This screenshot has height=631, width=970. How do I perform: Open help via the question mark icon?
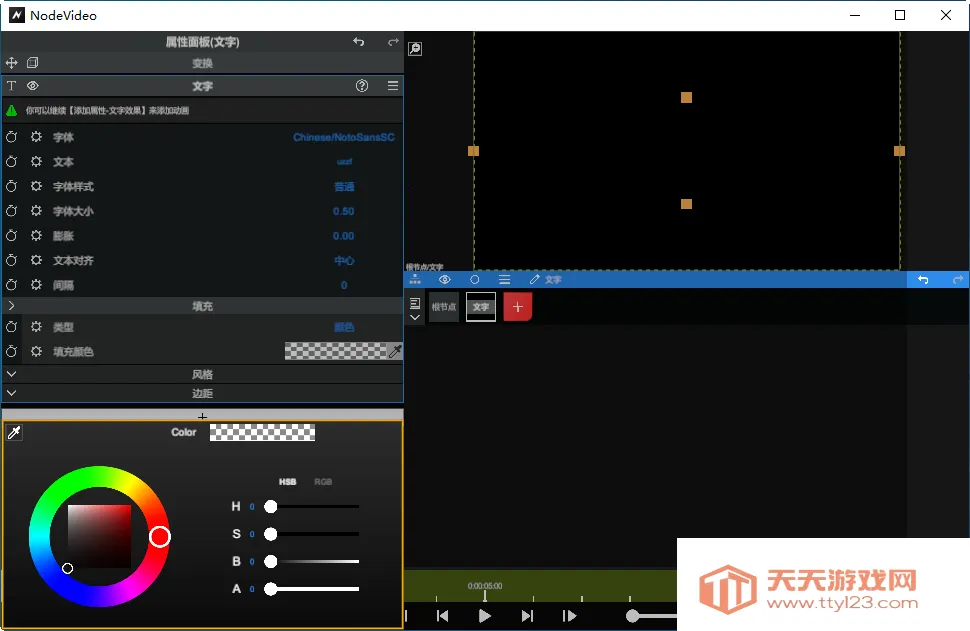[361, 86]
